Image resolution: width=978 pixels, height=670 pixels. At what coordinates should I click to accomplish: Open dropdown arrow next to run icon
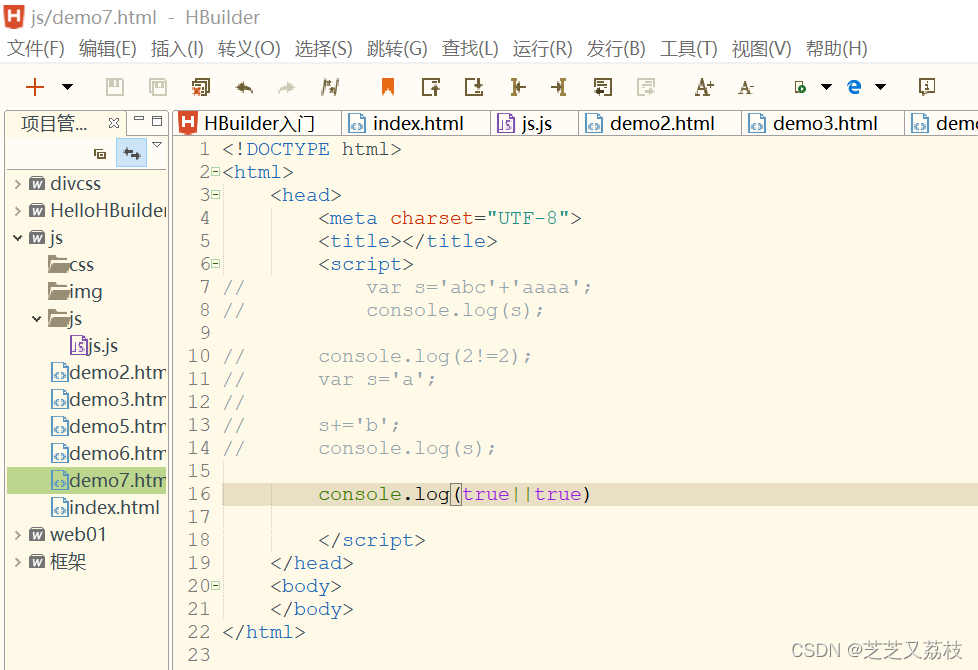(x=826, y=87)
